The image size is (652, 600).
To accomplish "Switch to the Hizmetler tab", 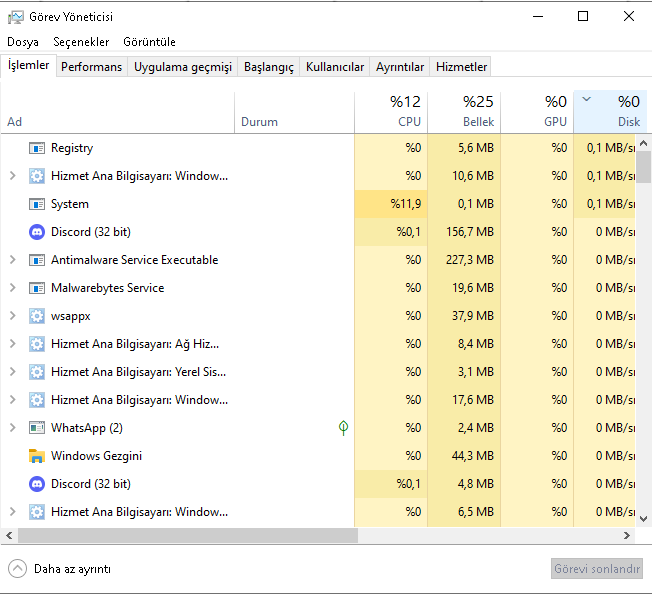I will click(x=461, y=67).
